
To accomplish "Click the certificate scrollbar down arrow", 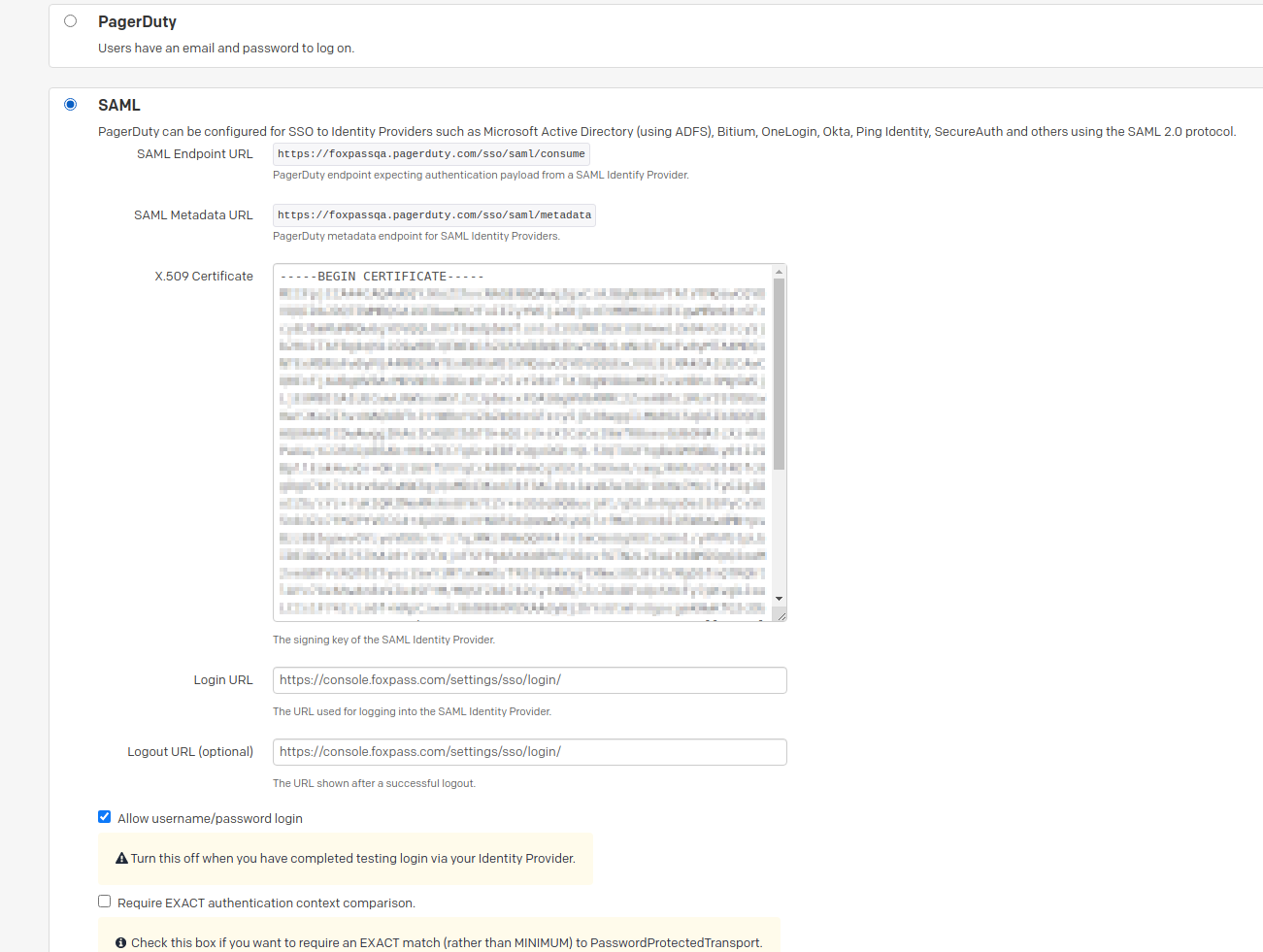I will 779,599.
